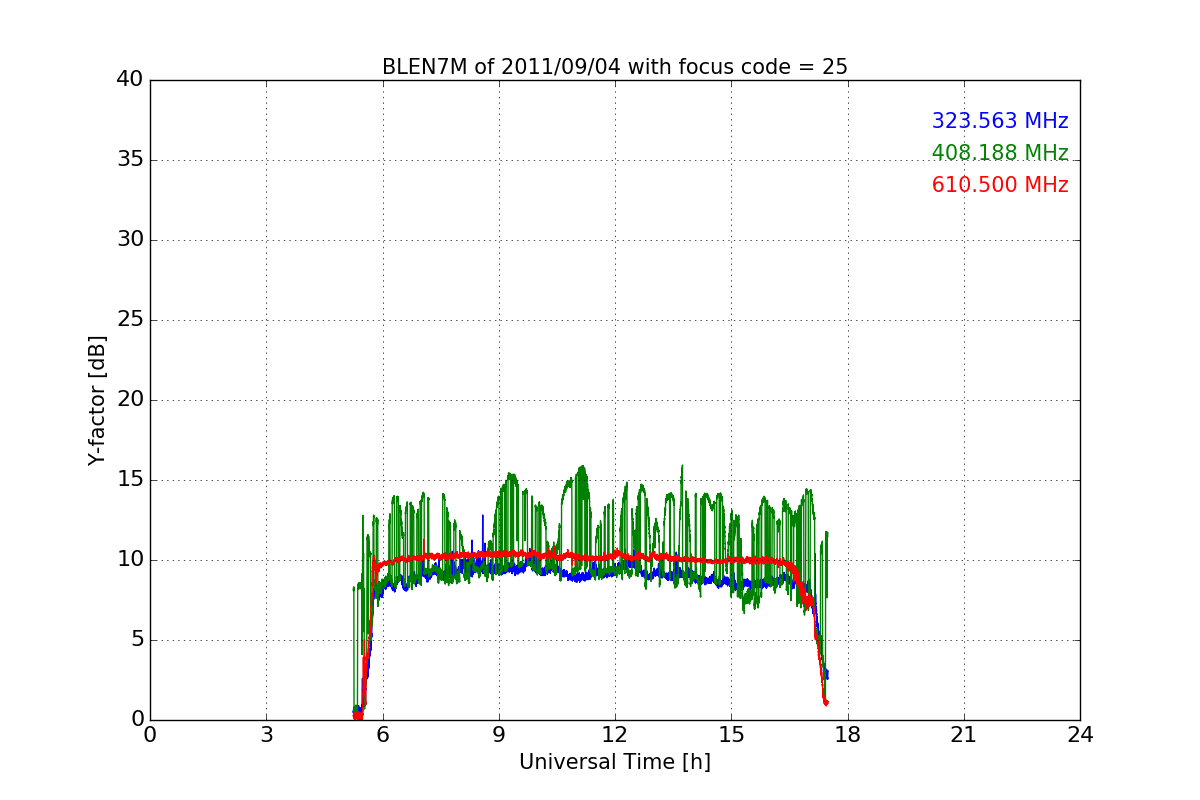Select the blue "323.563 MHz" legend label

[x=1000, y=121]
